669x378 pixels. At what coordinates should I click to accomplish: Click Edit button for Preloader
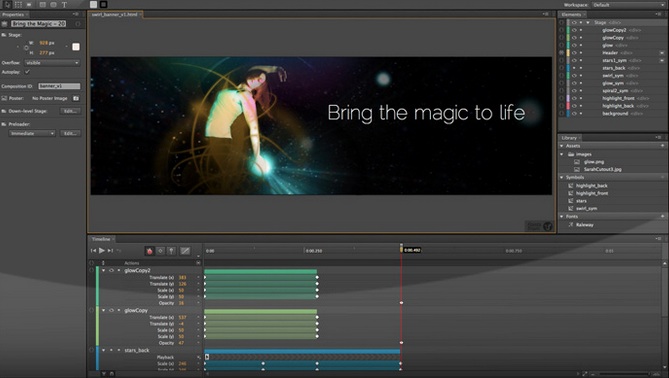70,134
